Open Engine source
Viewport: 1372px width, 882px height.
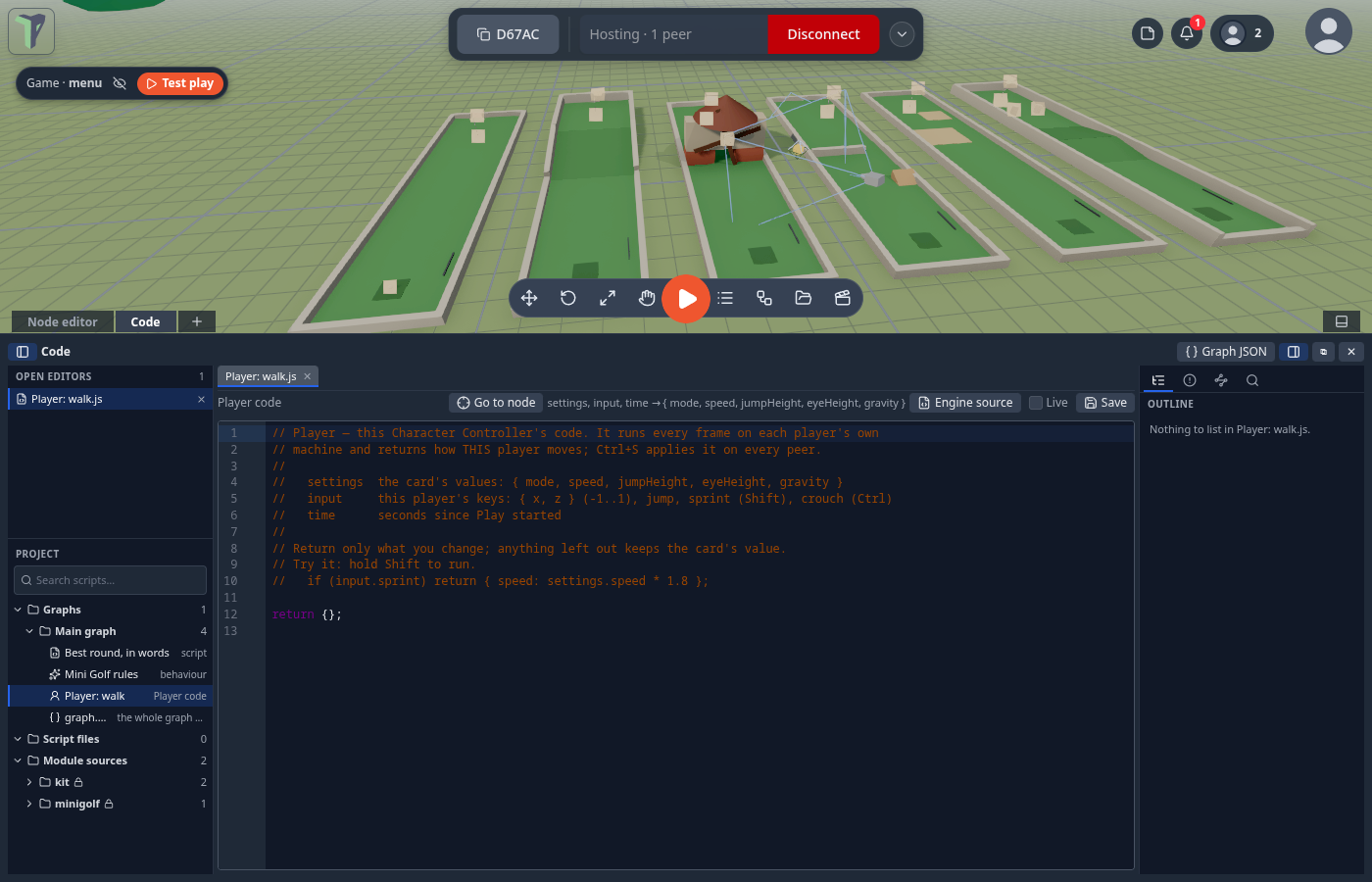pos(965,403)
